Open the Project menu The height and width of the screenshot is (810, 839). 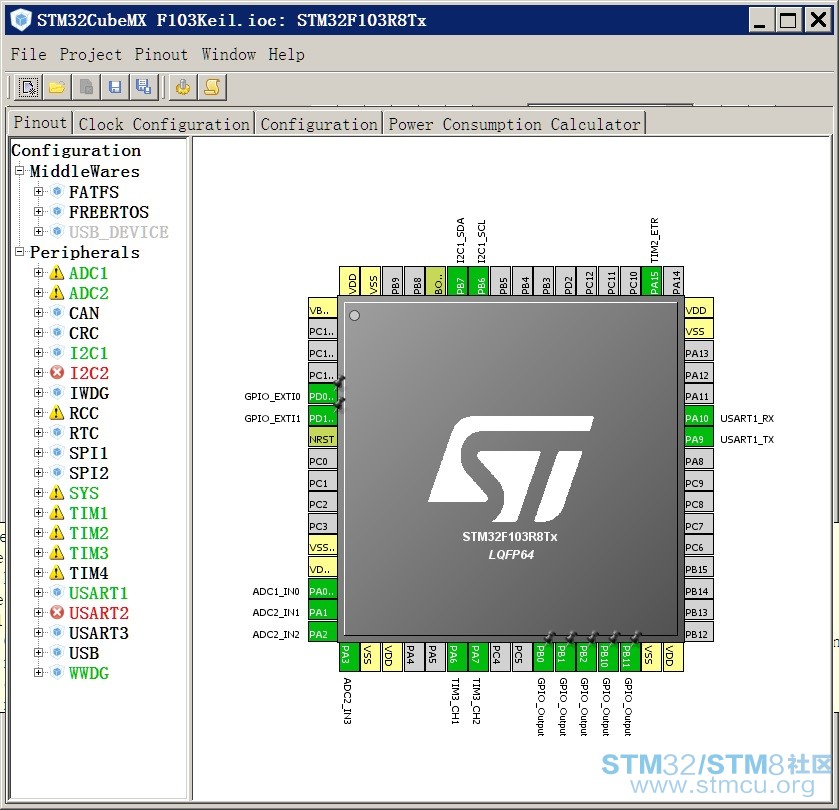point(90,55)
